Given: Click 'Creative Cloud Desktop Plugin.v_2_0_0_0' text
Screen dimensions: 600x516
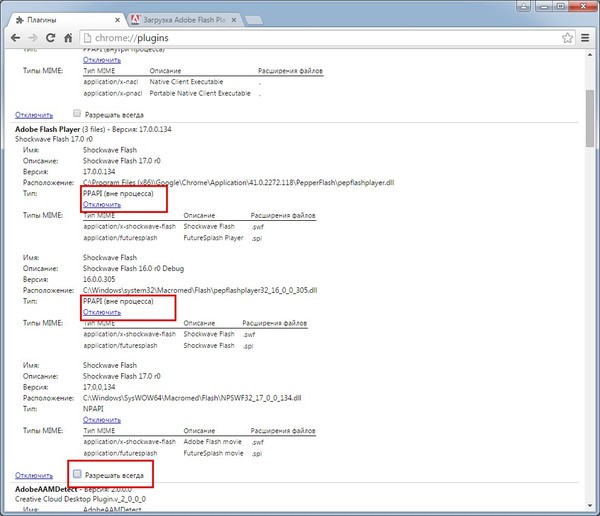Looking at the screenshot, I should 80,500.
